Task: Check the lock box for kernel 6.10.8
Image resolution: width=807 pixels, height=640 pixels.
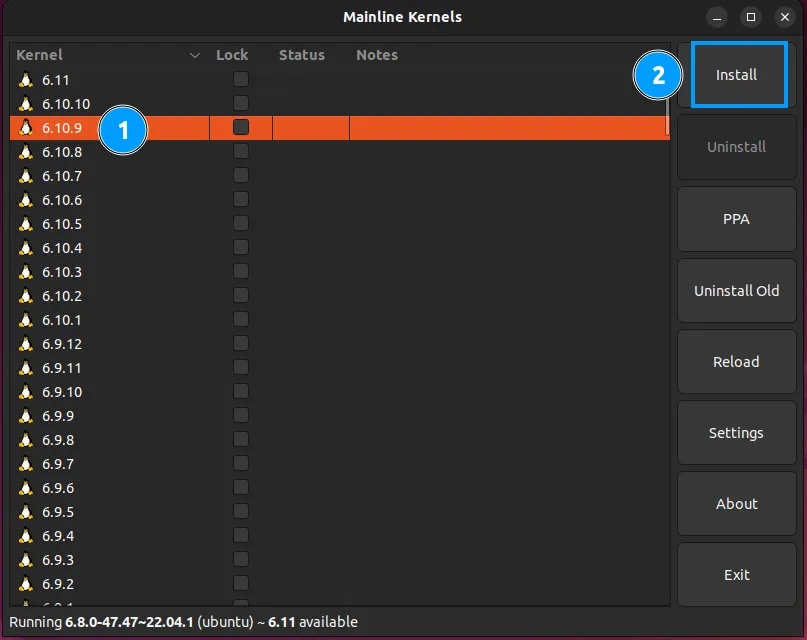Action: [241, 151]
